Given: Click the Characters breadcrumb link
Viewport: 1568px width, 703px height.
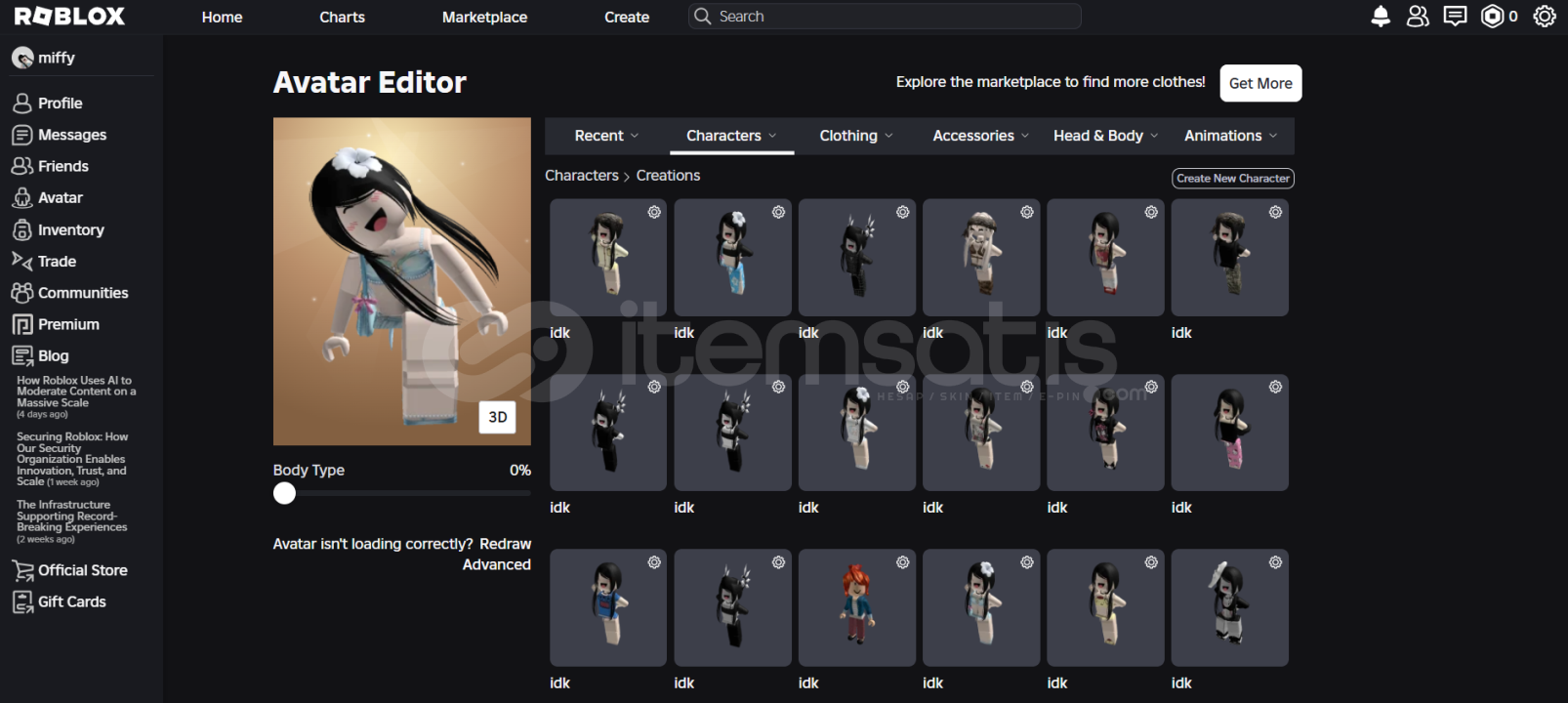Looking at the screenshot, I should point(582,176).
